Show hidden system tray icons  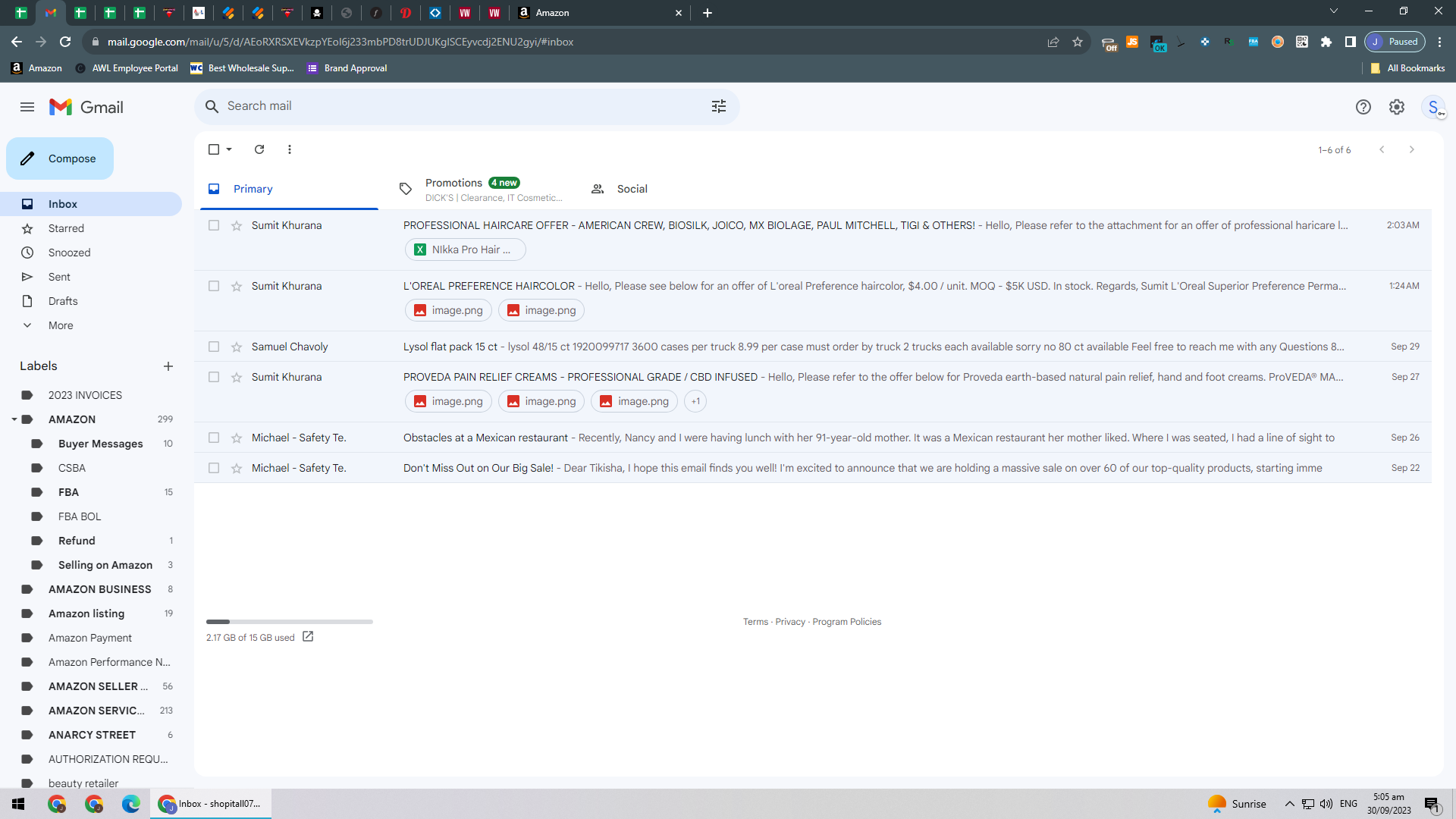1290,804
